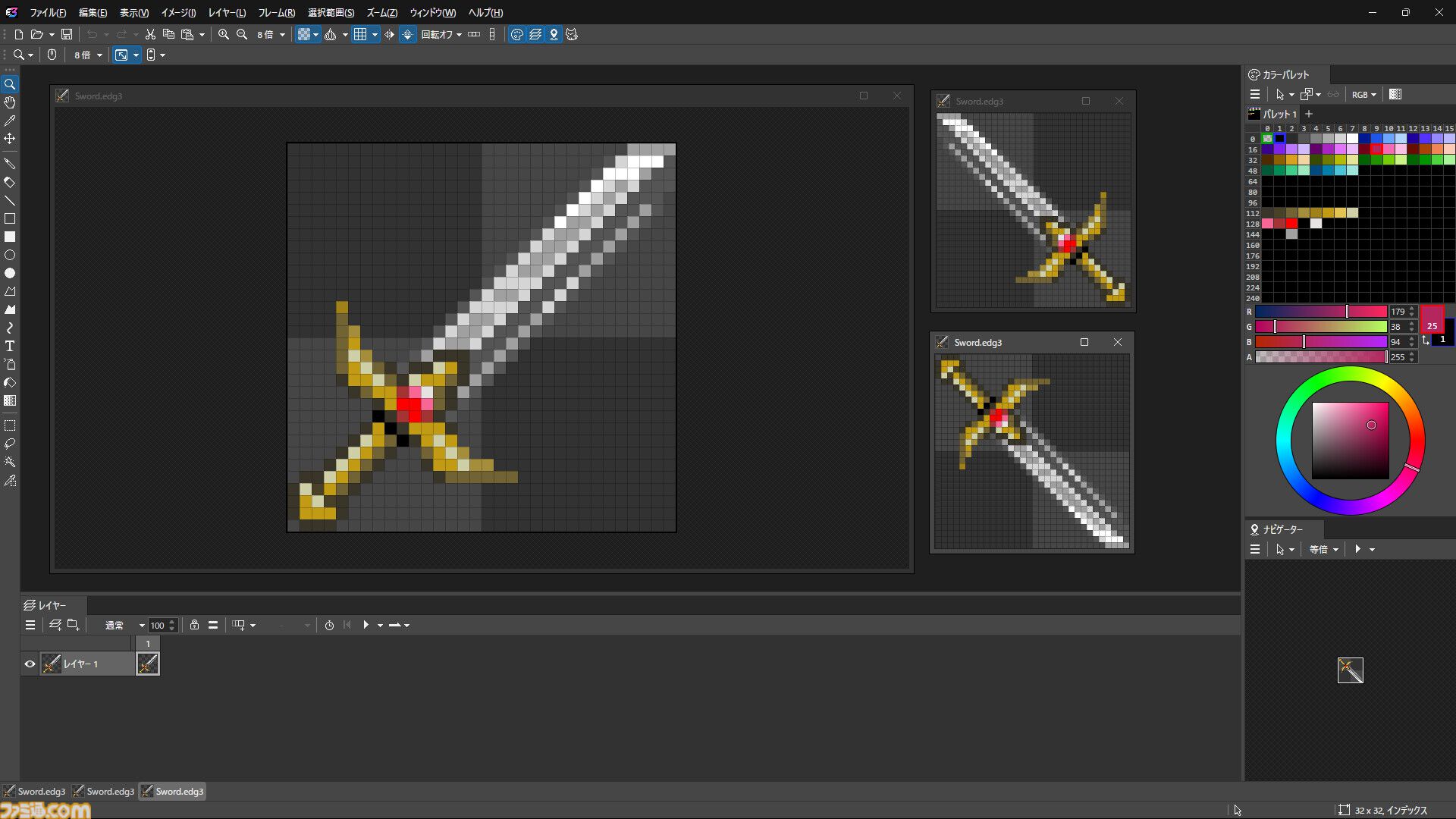Click the plus button next to パレット 1
This screenshot has width=1456, height=819.
point(1308,114)
